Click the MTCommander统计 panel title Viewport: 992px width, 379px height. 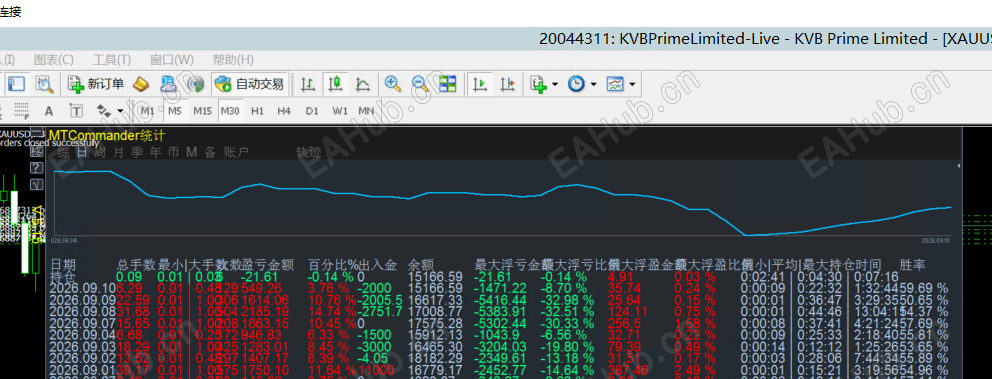coord(107,135)
